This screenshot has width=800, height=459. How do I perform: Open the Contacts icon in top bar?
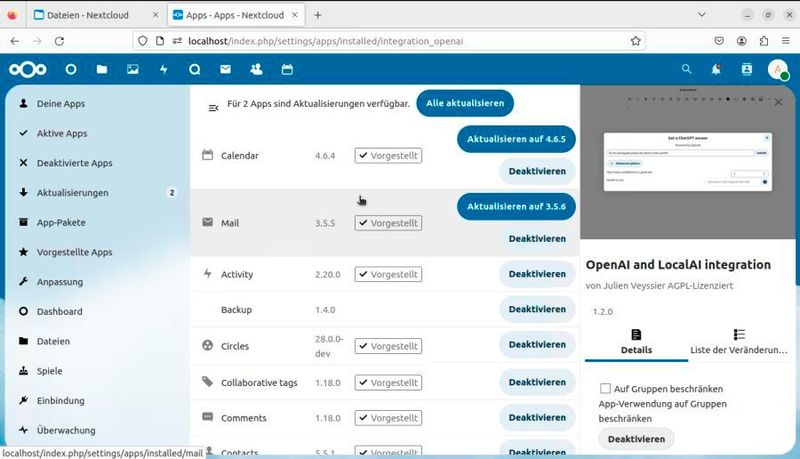coord(256,69)
